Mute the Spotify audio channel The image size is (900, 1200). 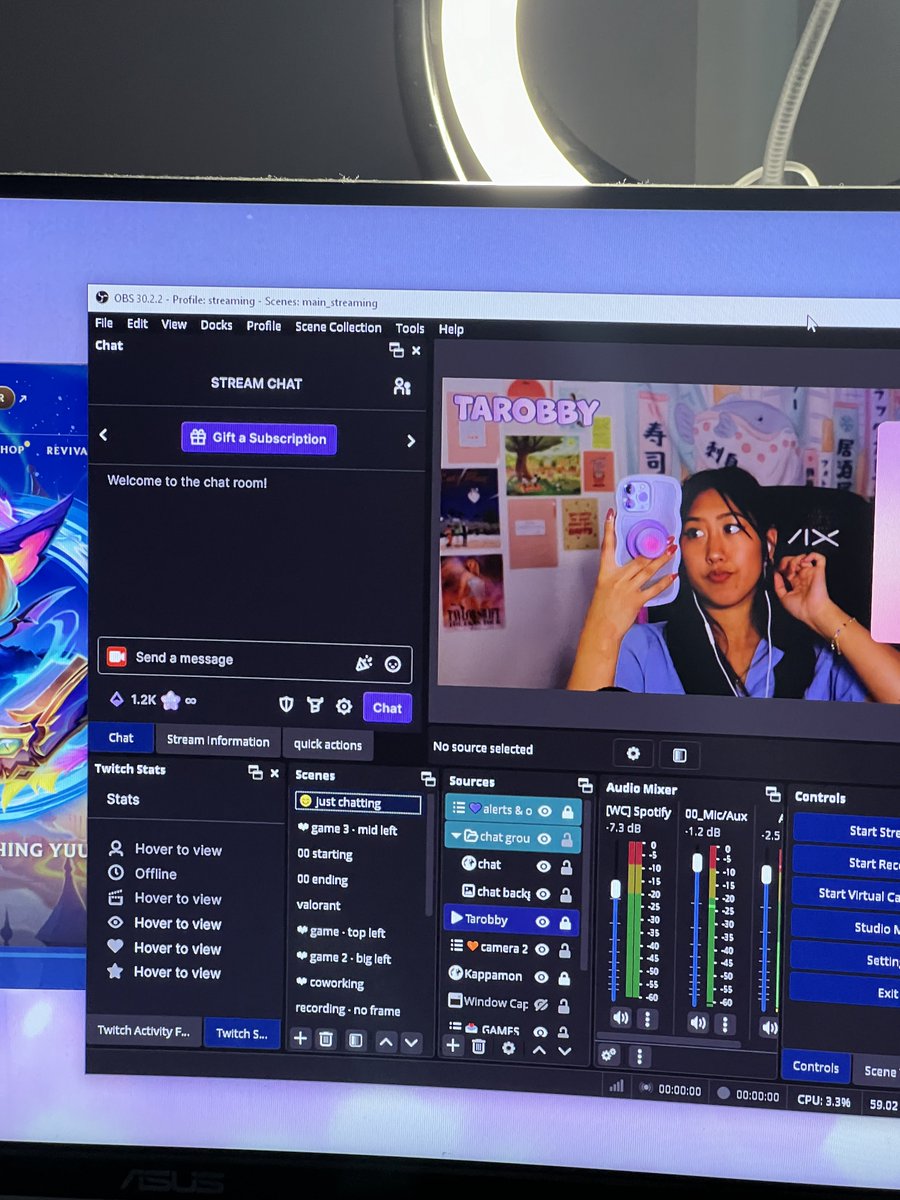[x=620, y=1018]
